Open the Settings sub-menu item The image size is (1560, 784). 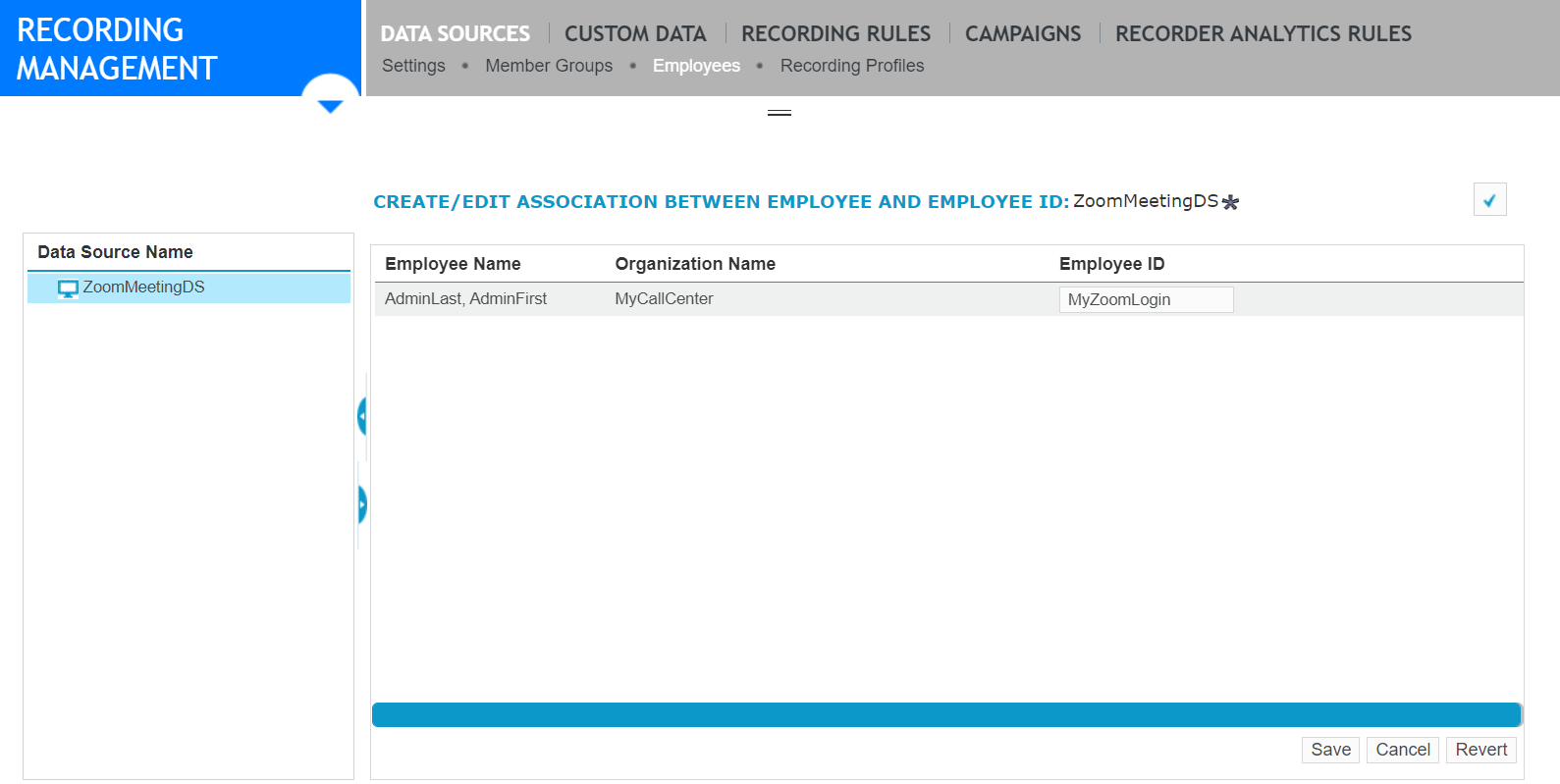pyautogui.click(x=413, y=66)
